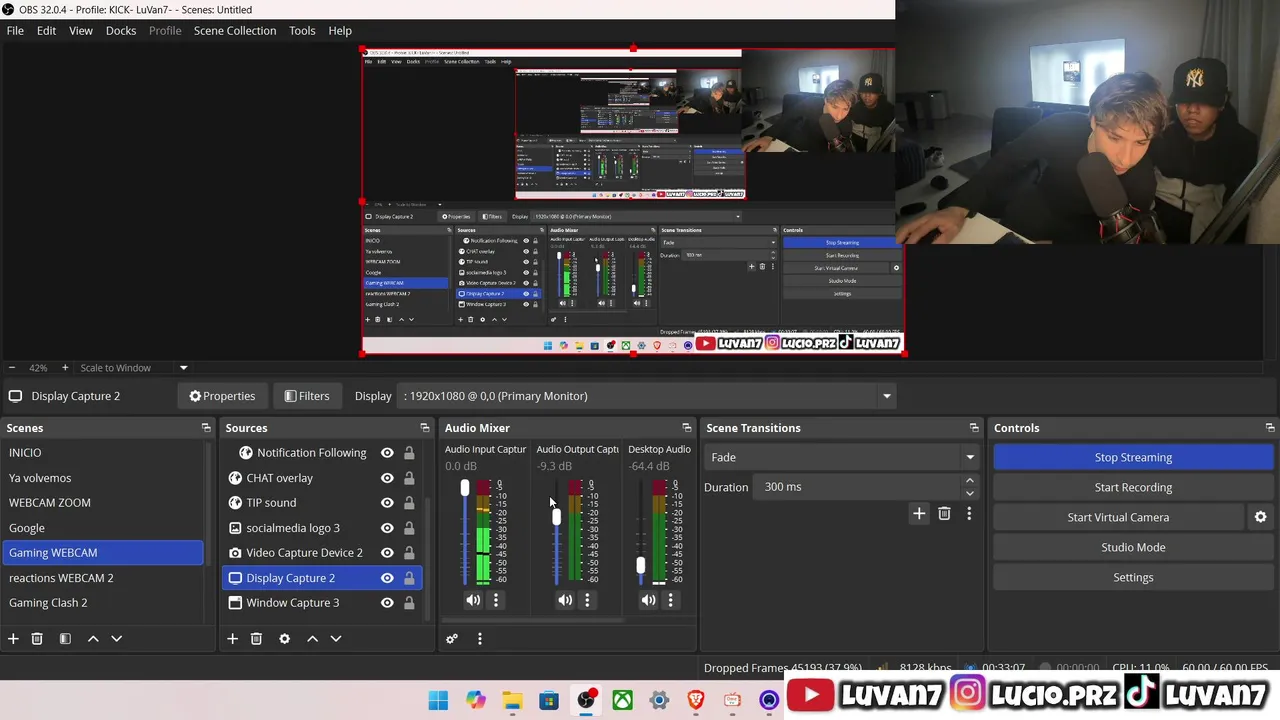The width and height of the screenshot is (1280, 720).
Task: Open Audio Output Capture options dots
Action: tap(587, 600)
